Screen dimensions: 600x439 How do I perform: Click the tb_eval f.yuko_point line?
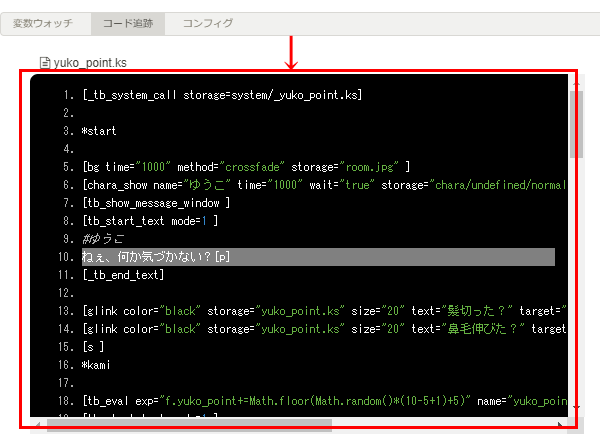coord(324,401)
